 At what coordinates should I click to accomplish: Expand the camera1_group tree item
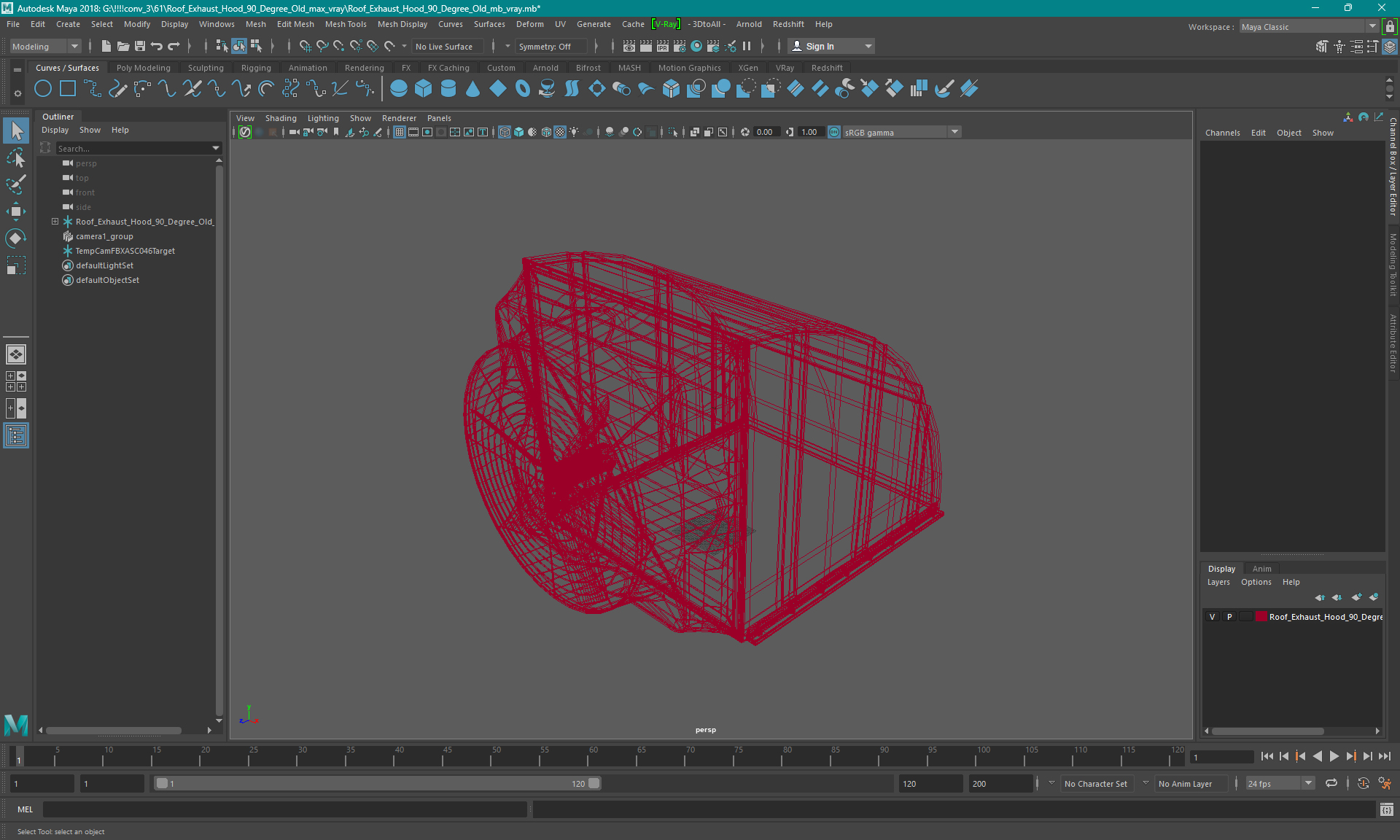tap(56, 236)
